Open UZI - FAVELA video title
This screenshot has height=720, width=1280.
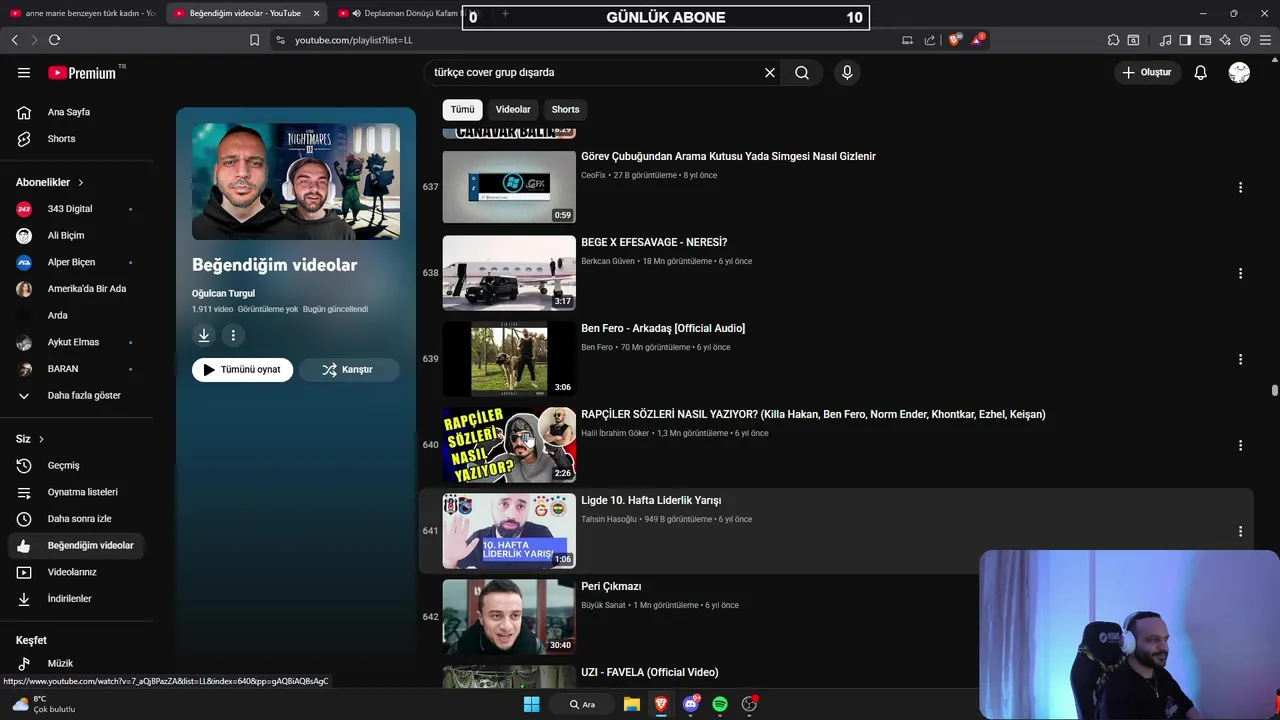click(x=650, y=672)
